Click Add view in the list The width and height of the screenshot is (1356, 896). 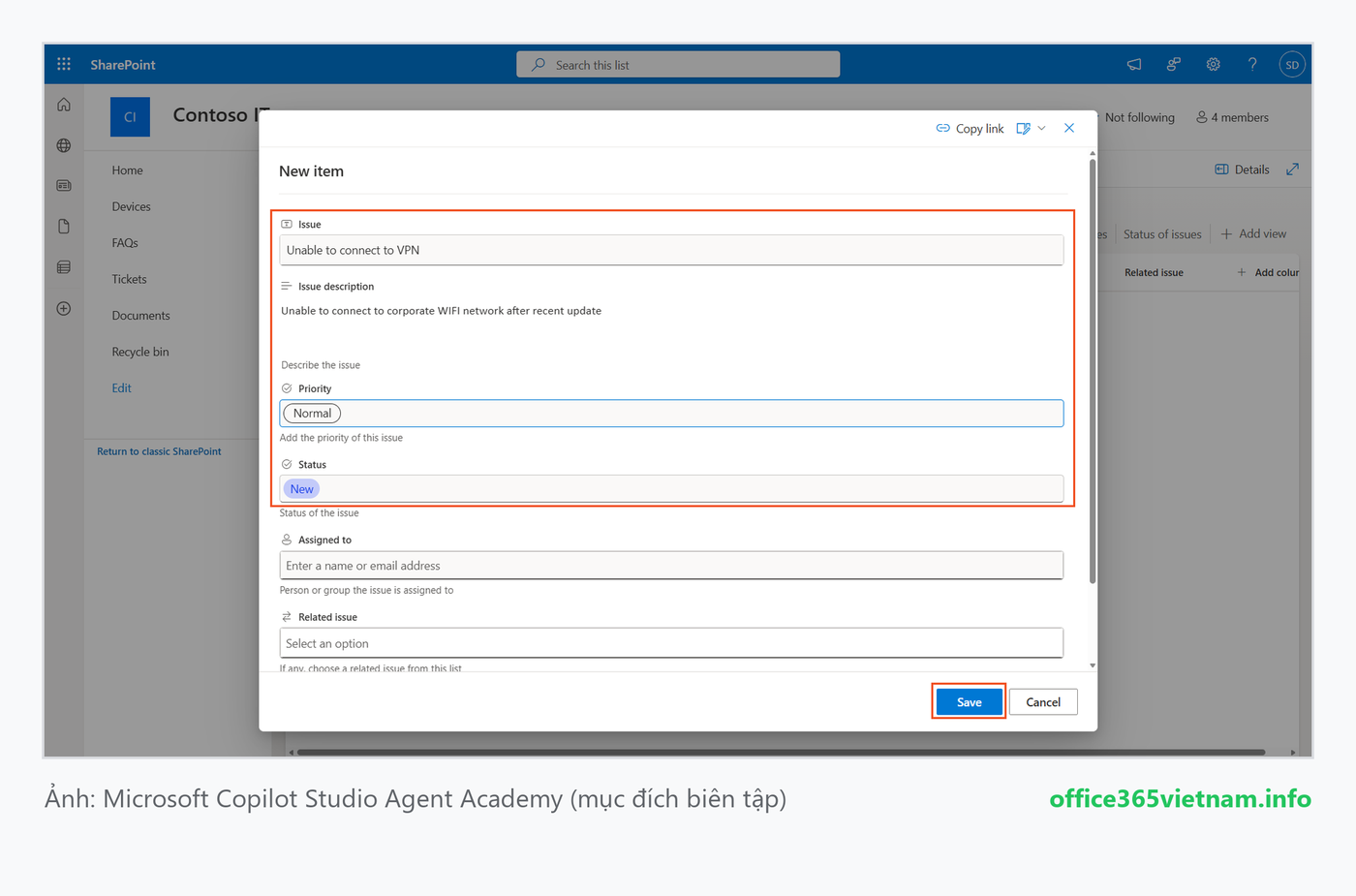[x=1253, y=233]
